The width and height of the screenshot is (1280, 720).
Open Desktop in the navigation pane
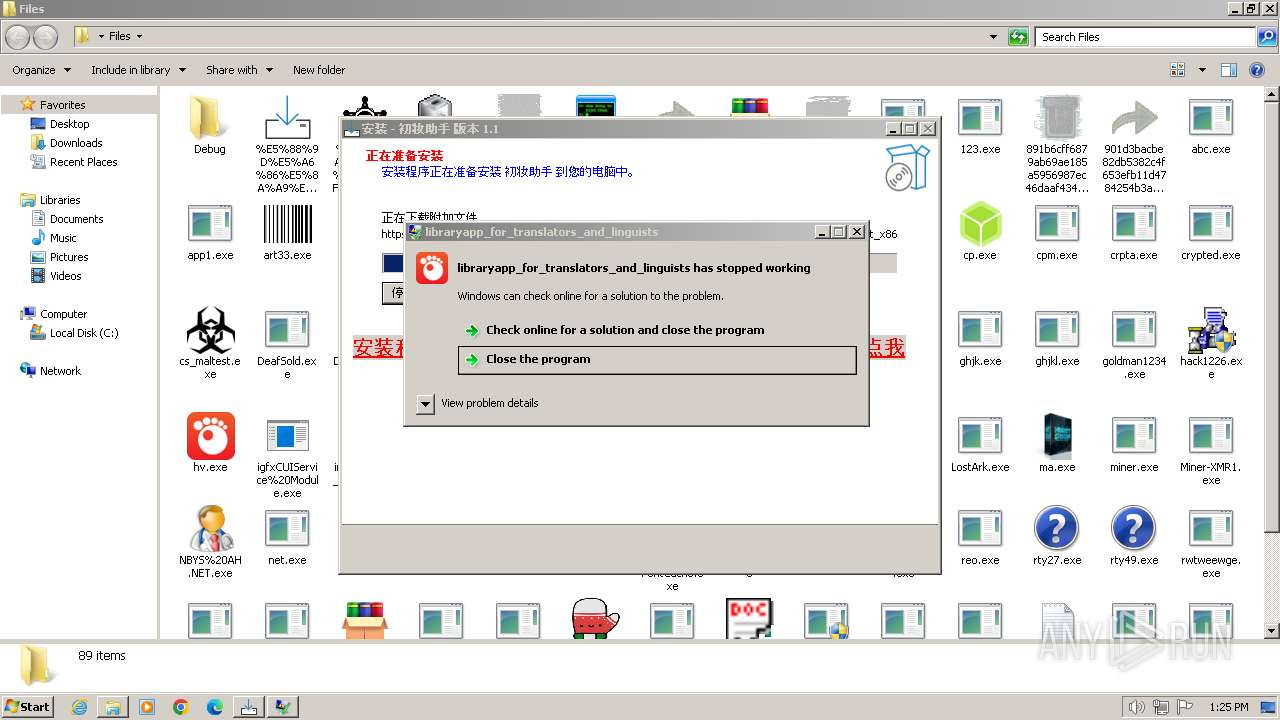click(69, 124)
